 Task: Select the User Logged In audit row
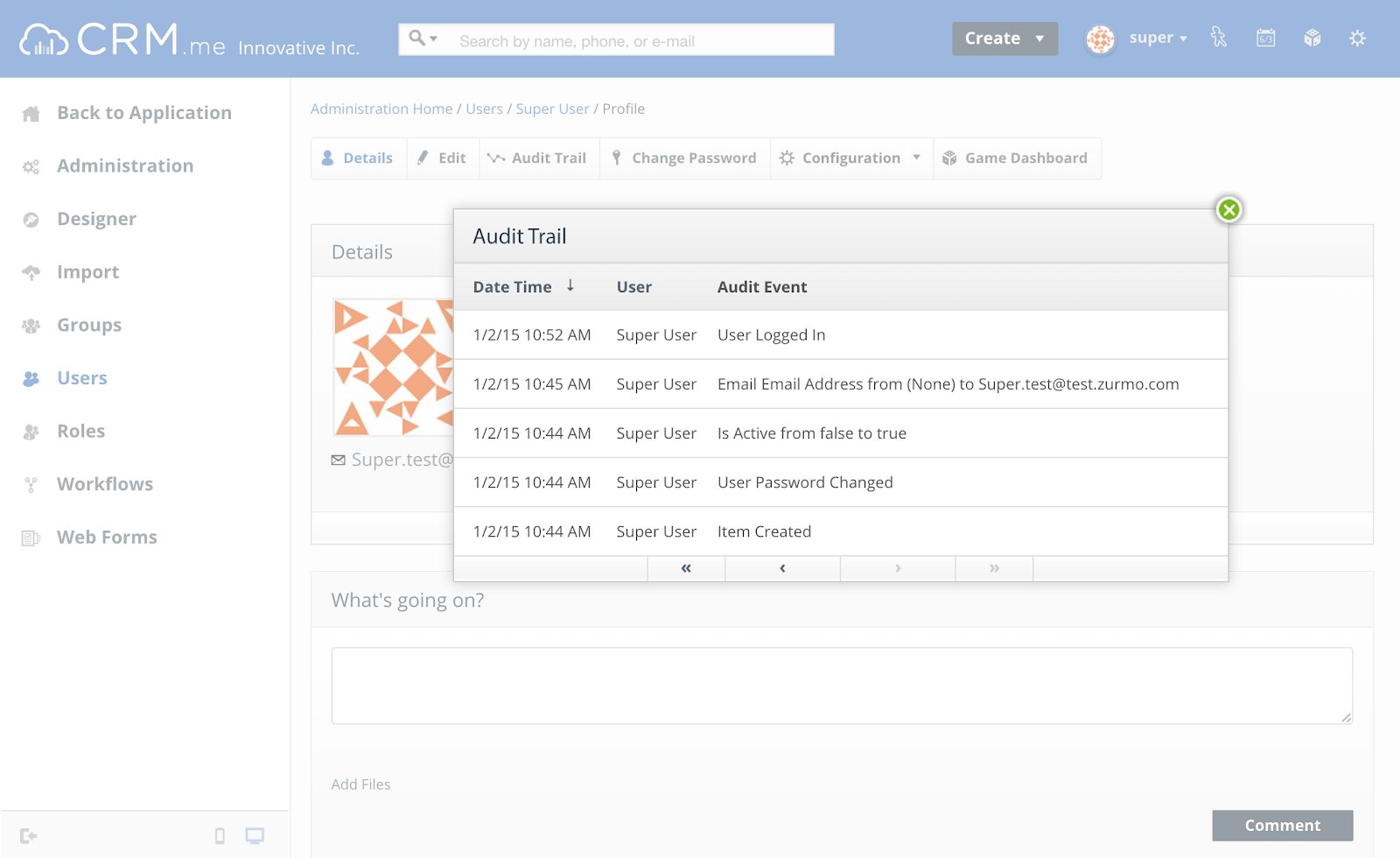[841, 335]
